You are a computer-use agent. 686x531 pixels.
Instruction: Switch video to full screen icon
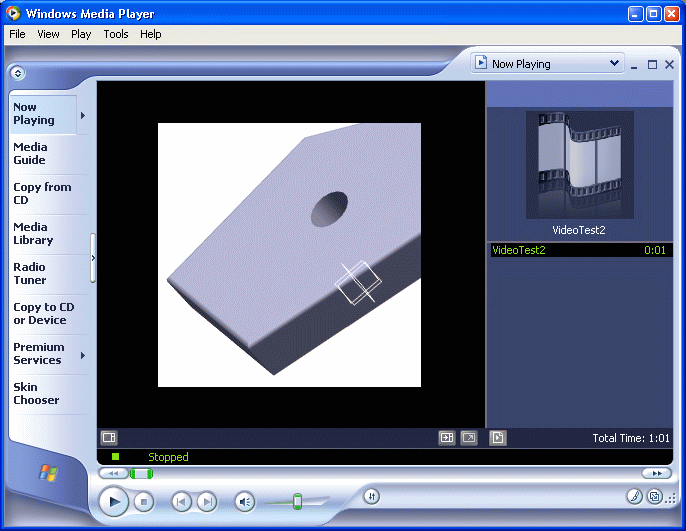469,437
